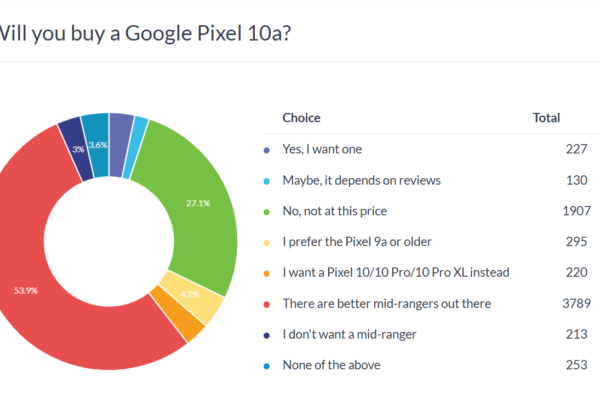Click the teal dot beside "None of the above"
Screen dimensions: 600x400
(x=266, y=366)
